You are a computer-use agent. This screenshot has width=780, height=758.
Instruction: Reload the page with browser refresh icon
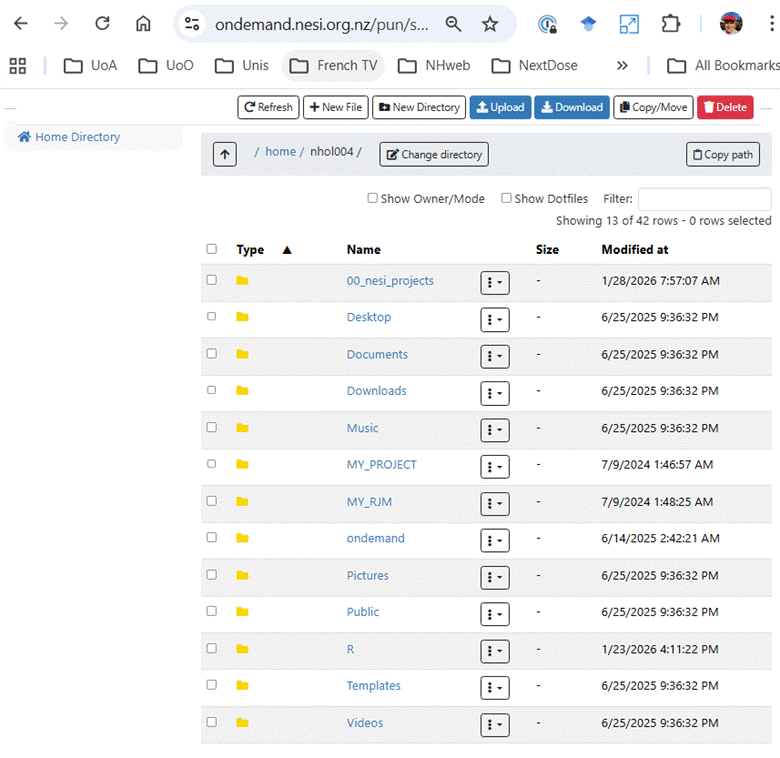(102, 24)
